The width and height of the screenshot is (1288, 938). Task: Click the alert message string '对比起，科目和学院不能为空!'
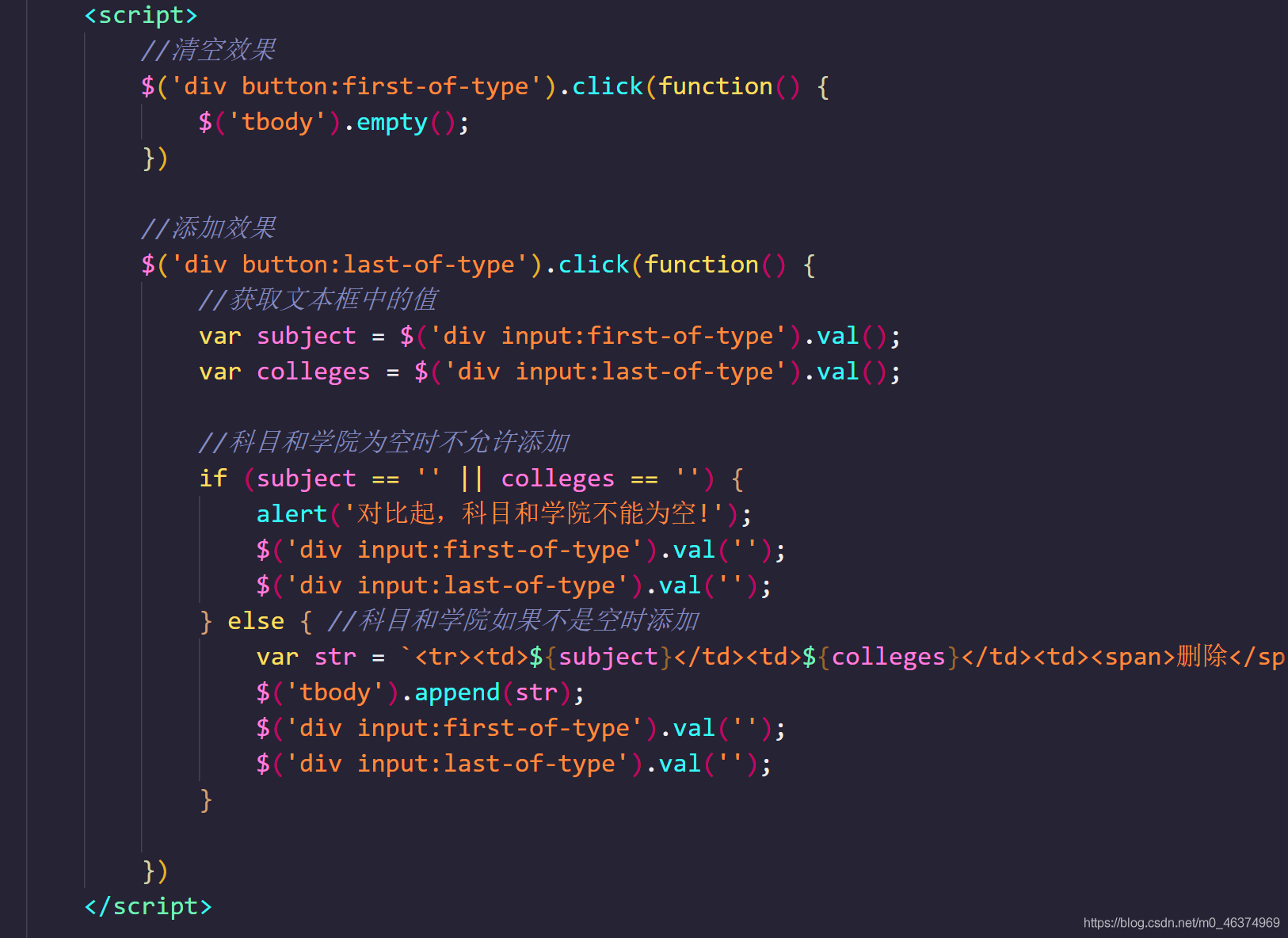[533, 514]
